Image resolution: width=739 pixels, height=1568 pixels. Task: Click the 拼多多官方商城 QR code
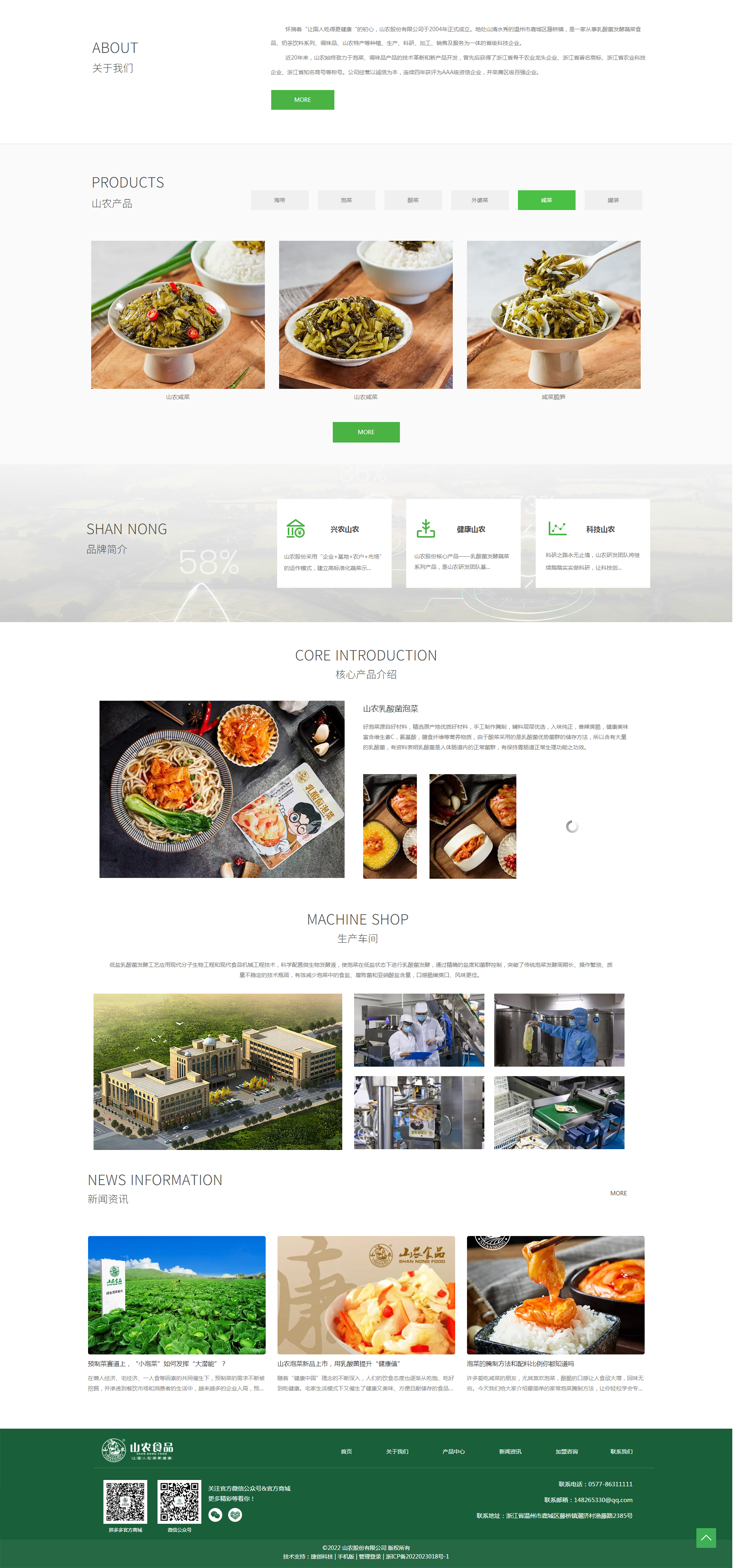[126, 1502]
